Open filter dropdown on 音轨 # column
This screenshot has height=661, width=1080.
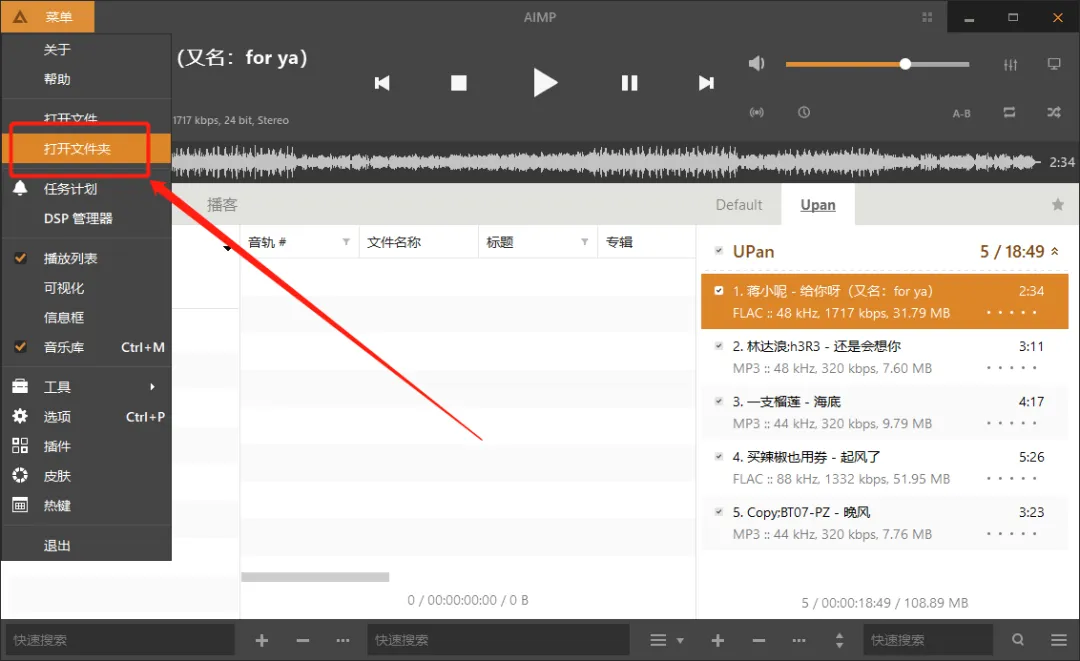(346, 242)
